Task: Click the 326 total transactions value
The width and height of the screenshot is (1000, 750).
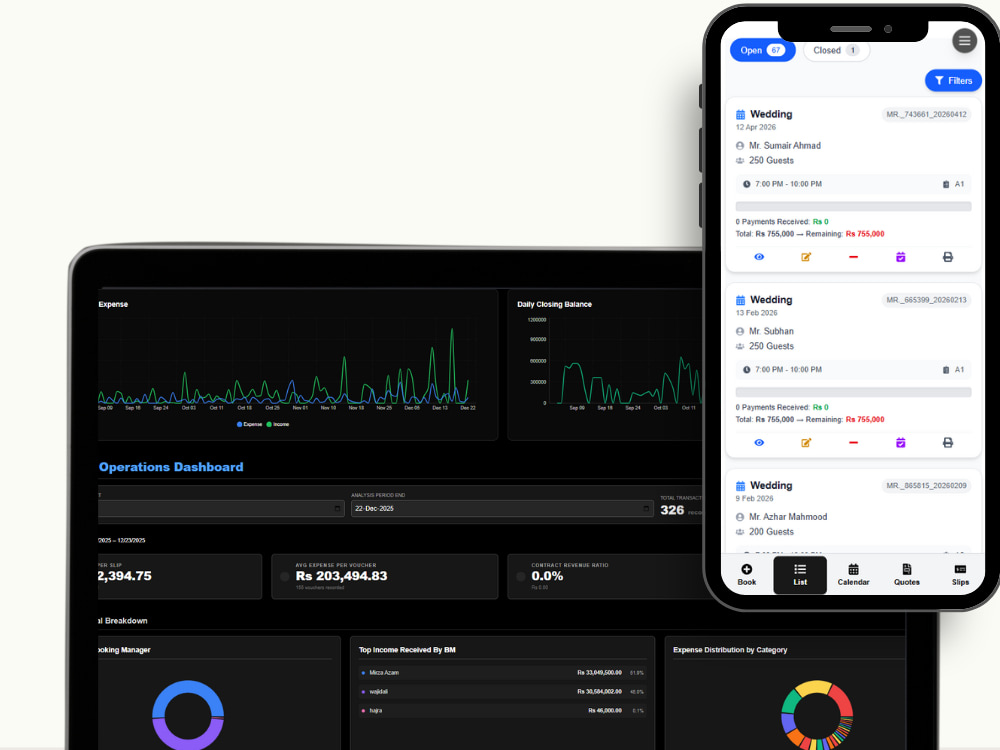Action: click(672, 510)
